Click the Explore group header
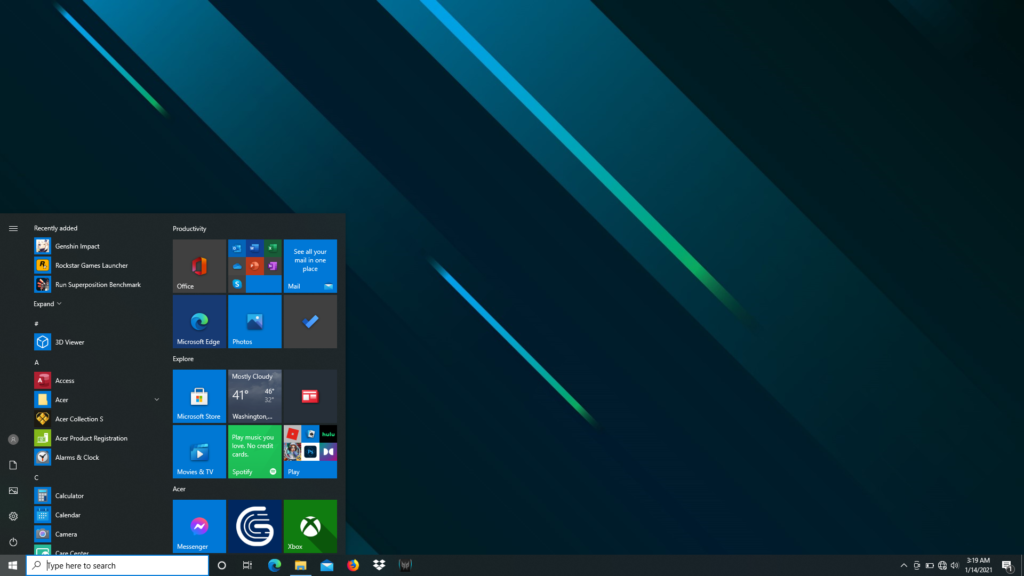This screenshot has width=1024, height=576. click(183, 359)
